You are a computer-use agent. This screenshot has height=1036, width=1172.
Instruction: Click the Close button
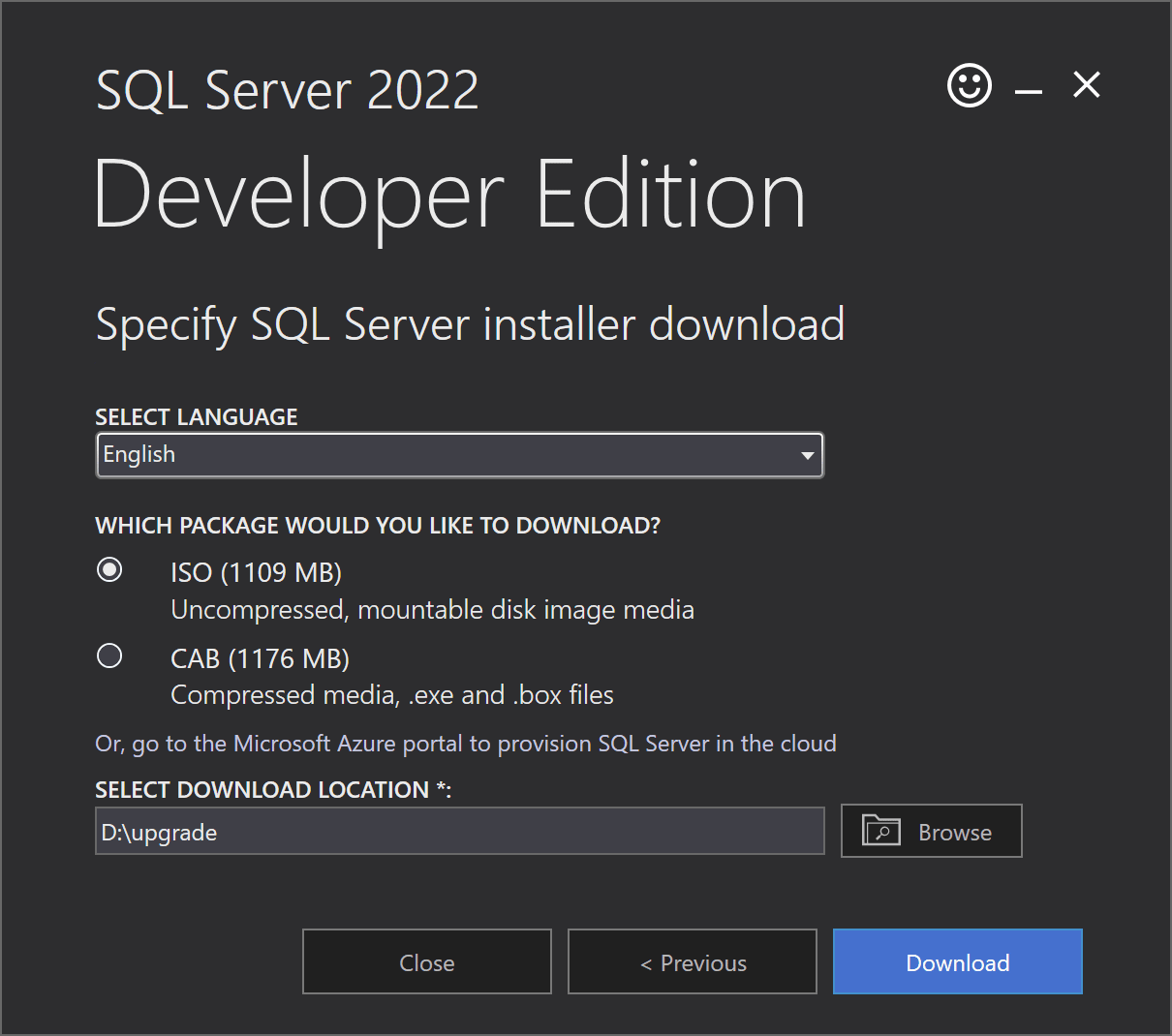pyautogui.click(x=427, y=961)
